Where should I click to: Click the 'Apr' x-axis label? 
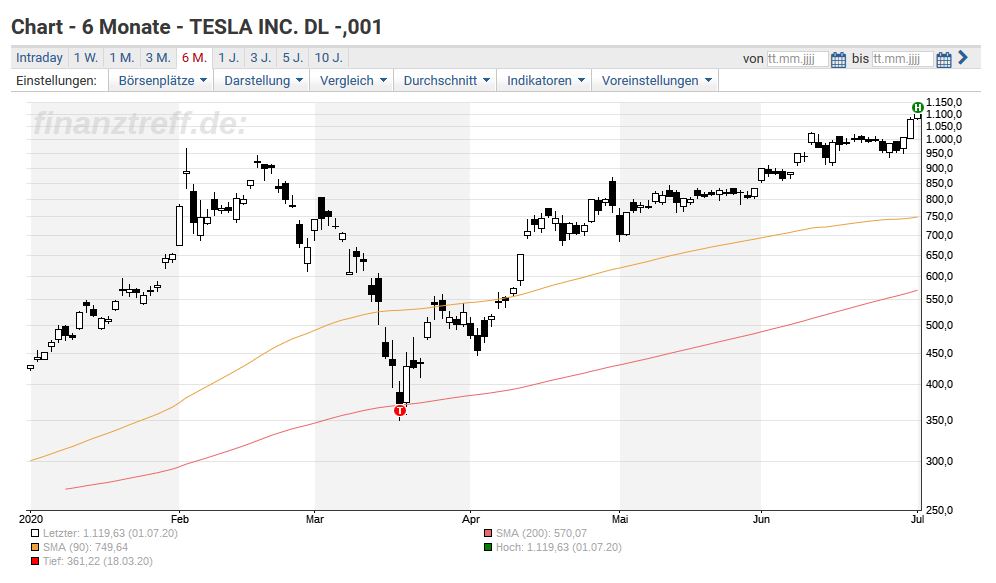coord(470,519)
